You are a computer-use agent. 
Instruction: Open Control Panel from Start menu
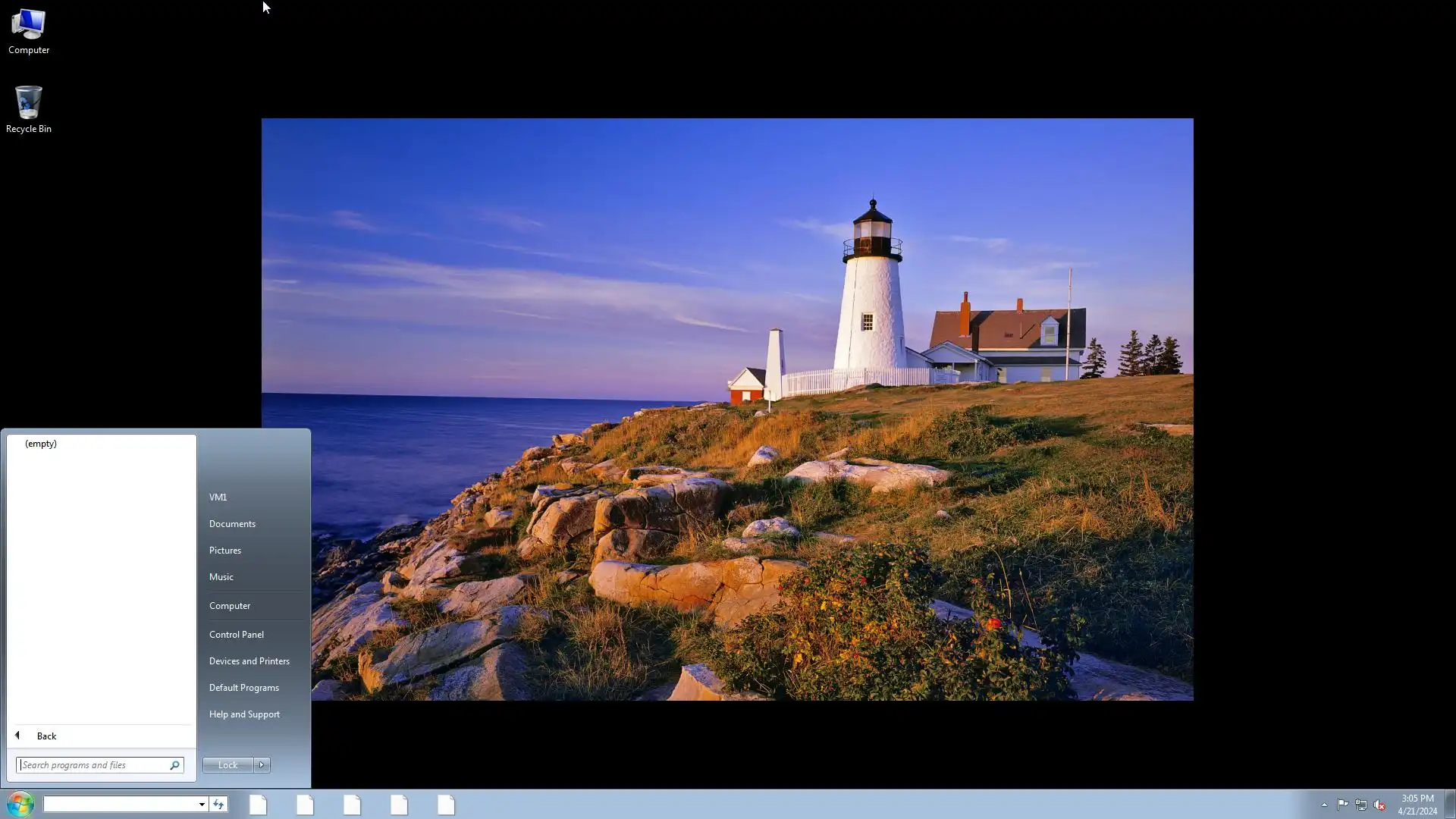point(237,635)
